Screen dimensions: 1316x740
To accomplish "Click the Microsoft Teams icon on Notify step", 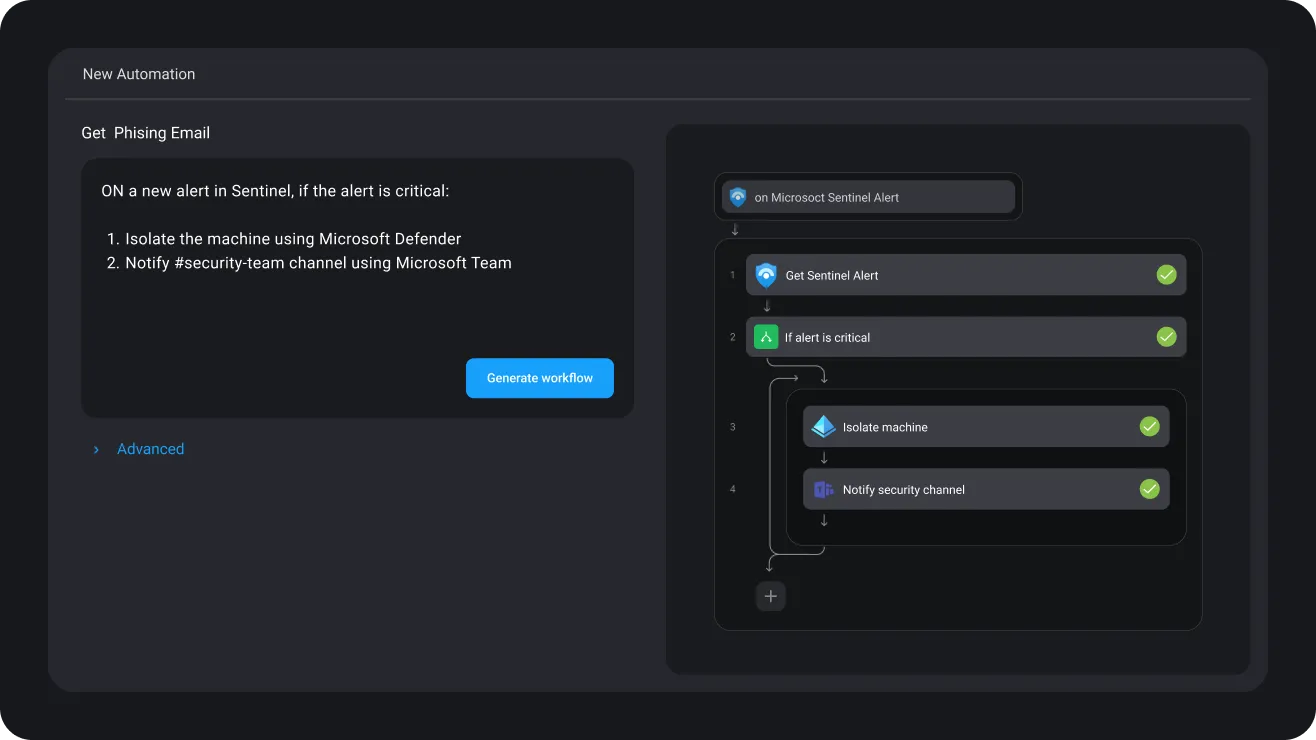I will coord(823,489).
